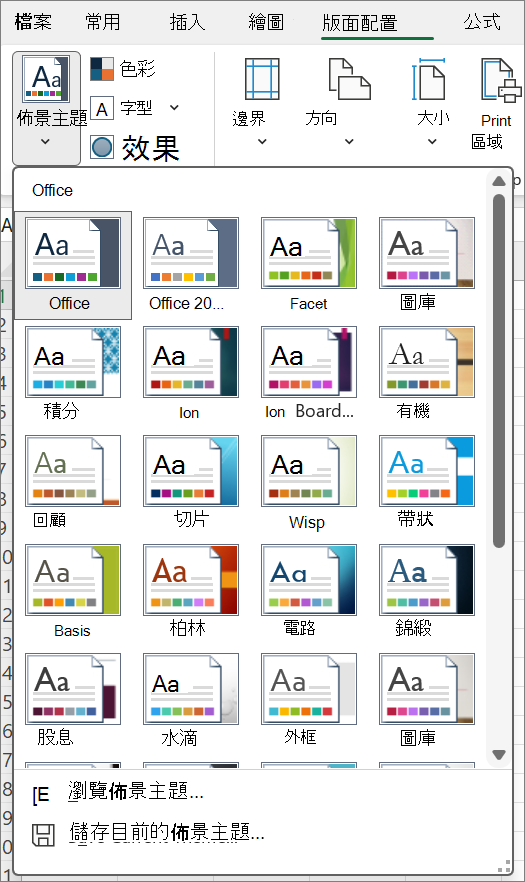Viewport: 525px width, 882px height.
Task: Open the 色彩 theme colors menu
Action: (123, 69)
